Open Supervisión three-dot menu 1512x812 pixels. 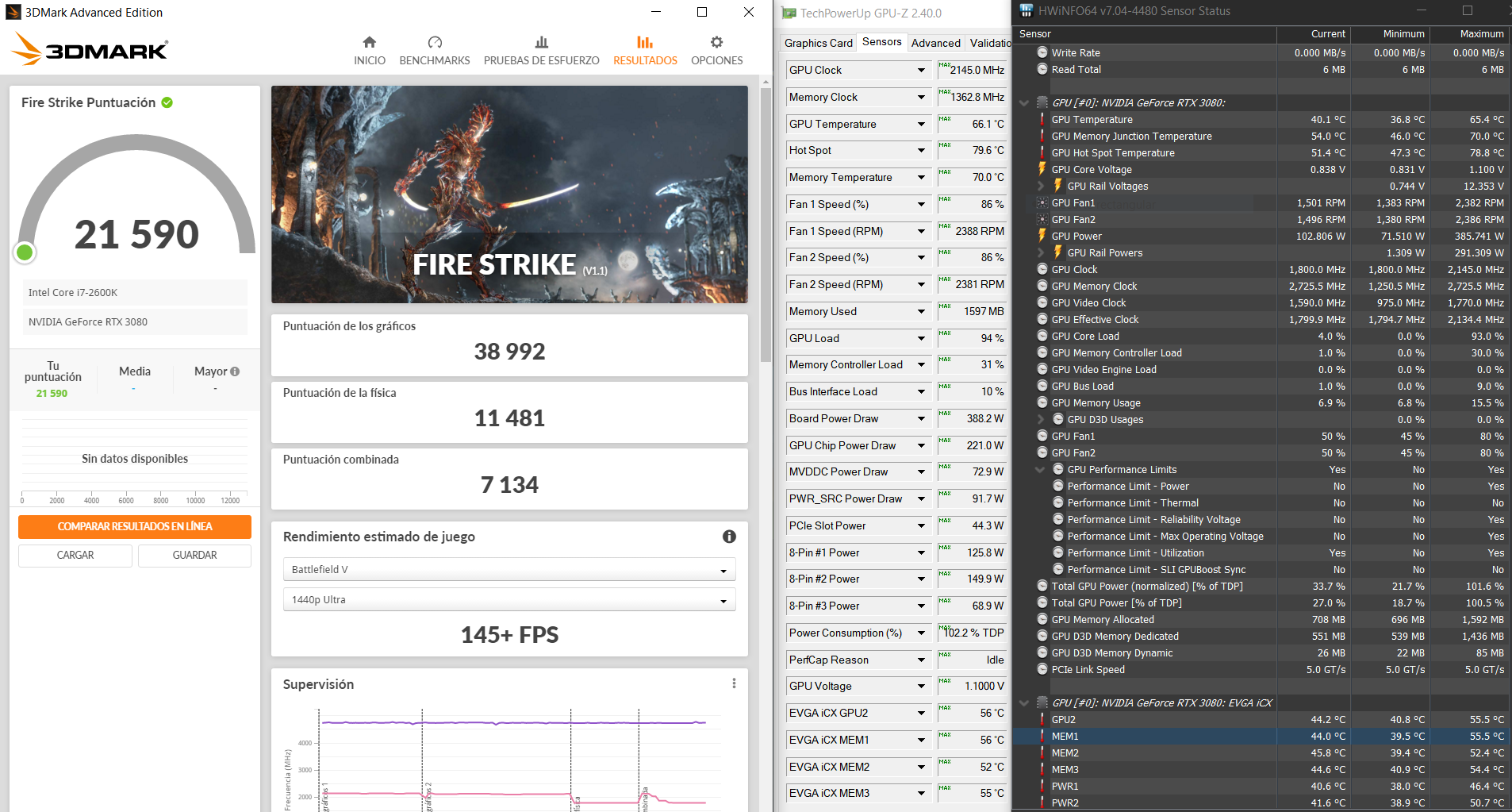coord(734,683)
